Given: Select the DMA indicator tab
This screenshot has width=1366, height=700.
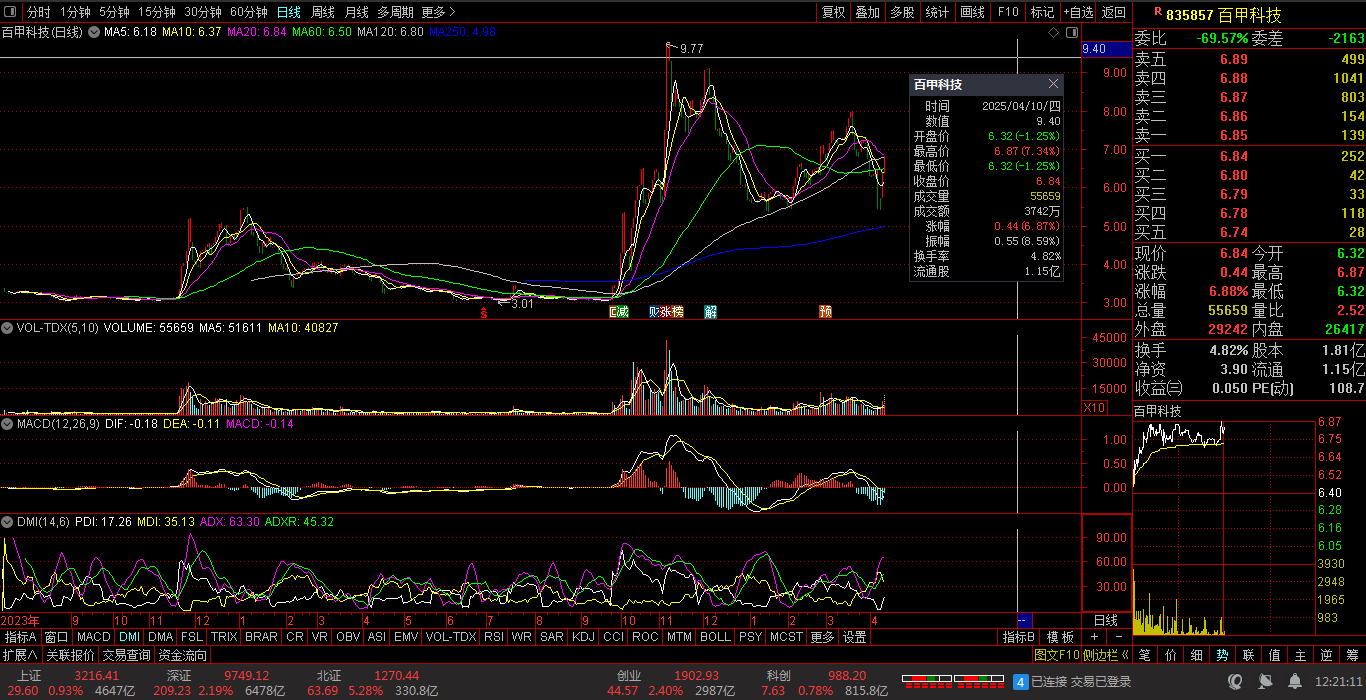Looking at the screenshot, I should coord(161,637).
